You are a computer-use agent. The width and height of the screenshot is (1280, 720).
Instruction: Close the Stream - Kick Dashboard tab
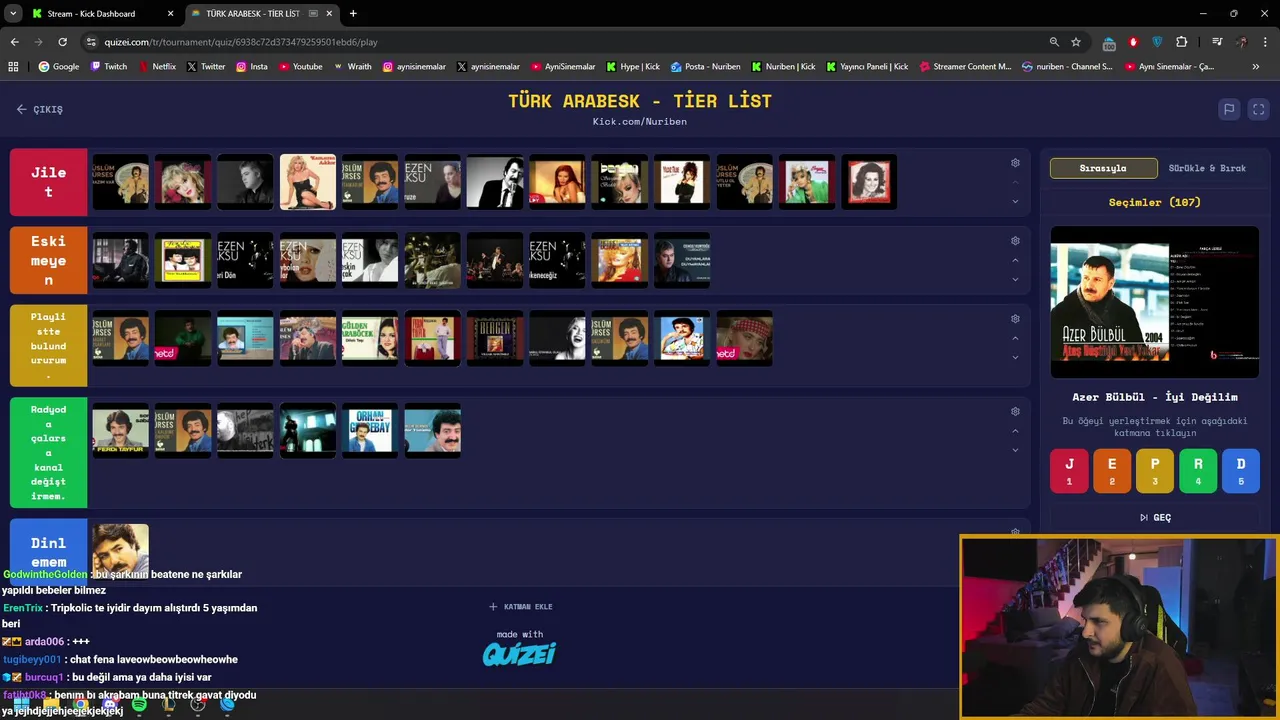[x=170, y=14]
